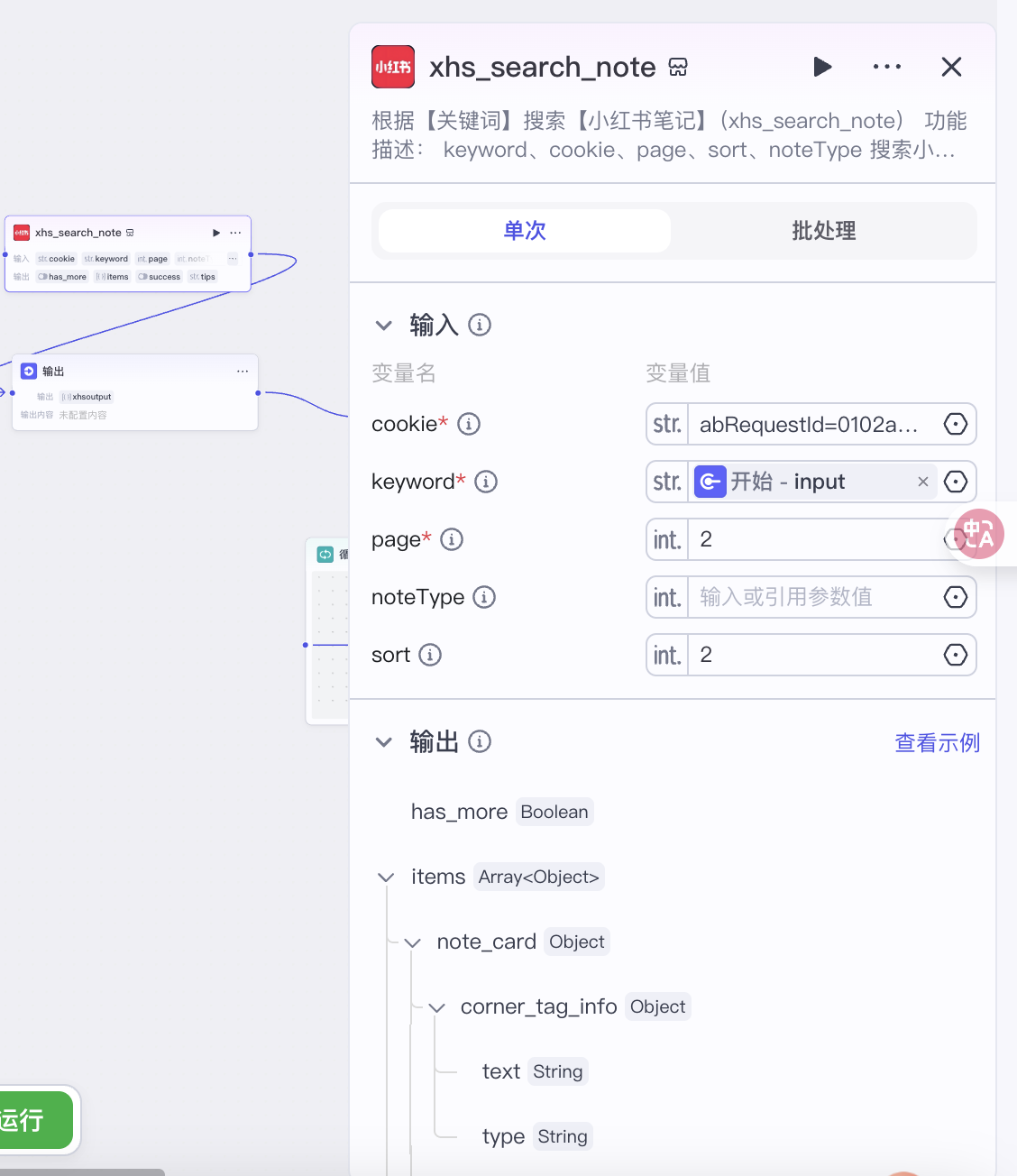Click the has_more tag on canvas node
This screenshot has height=1176, width=1017.
62,277
